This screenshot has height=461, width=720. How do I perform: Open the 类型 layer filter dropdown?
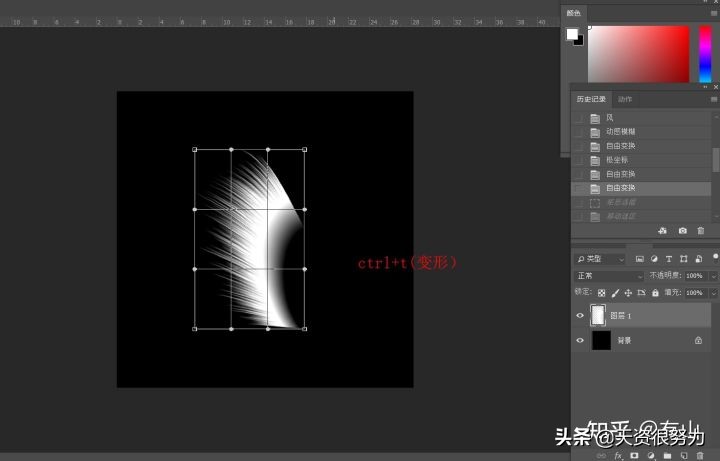(600, 259)
